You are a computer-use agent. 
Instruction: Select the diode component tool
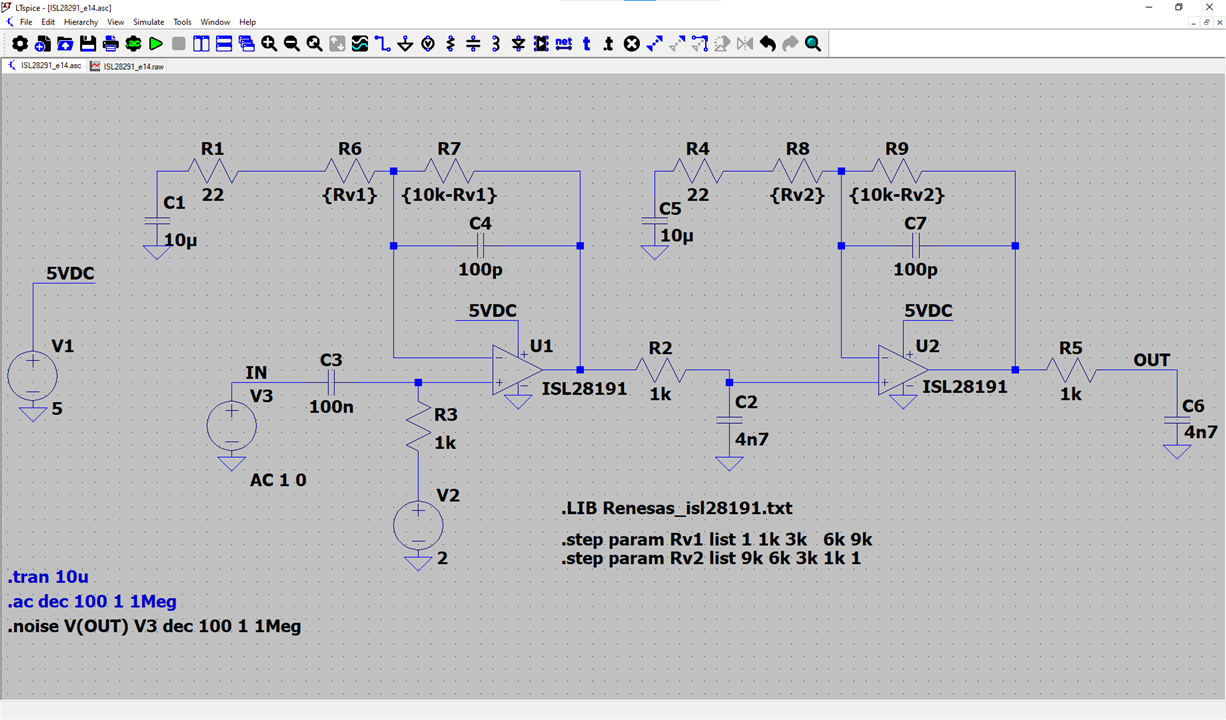click(518, 44)
